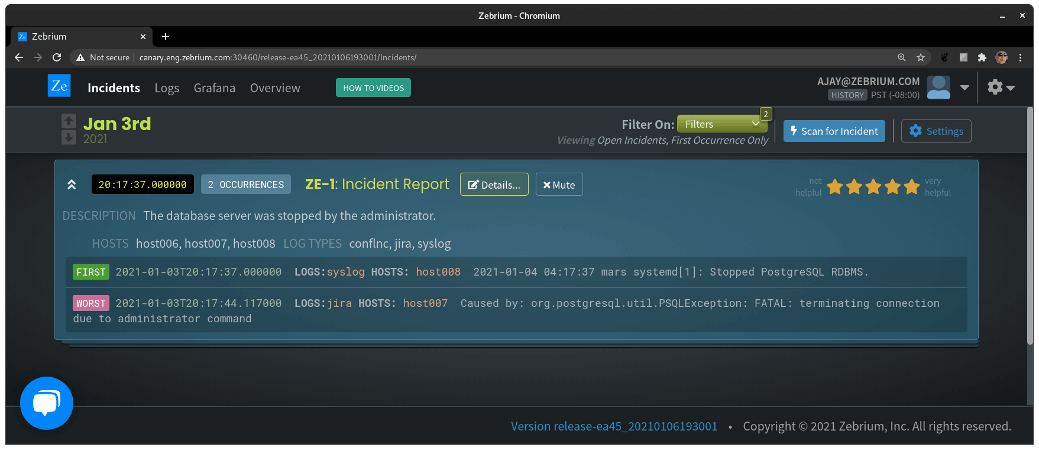
Task: Click the Jan 3rd date heading
Action: [x=117, y=123]
